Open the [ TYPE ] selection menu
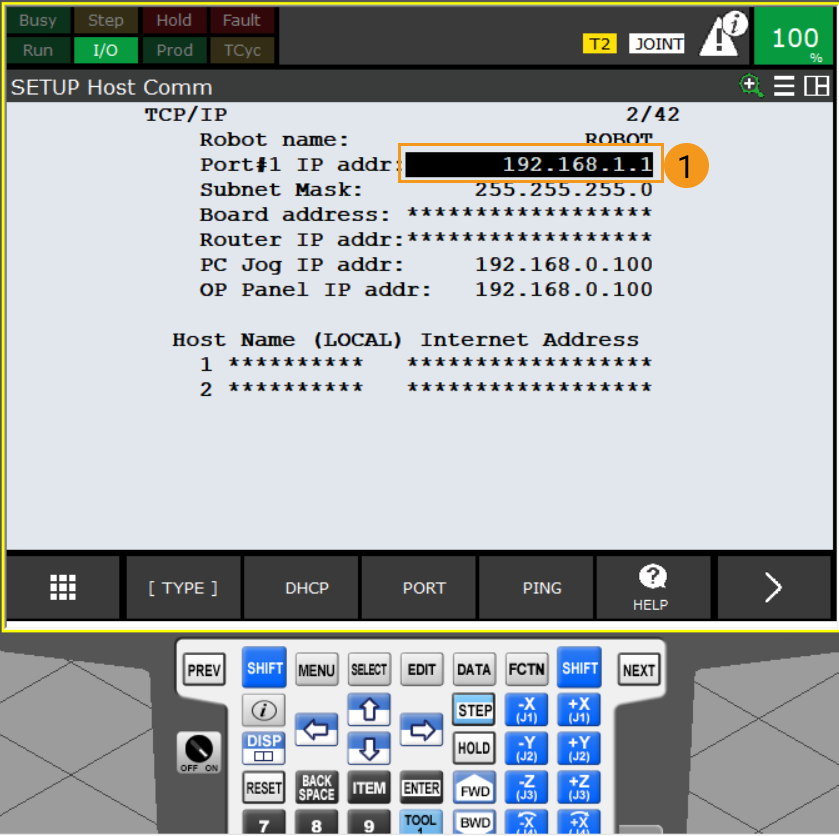This screenshot has width=839, height=836. [182, 588]
